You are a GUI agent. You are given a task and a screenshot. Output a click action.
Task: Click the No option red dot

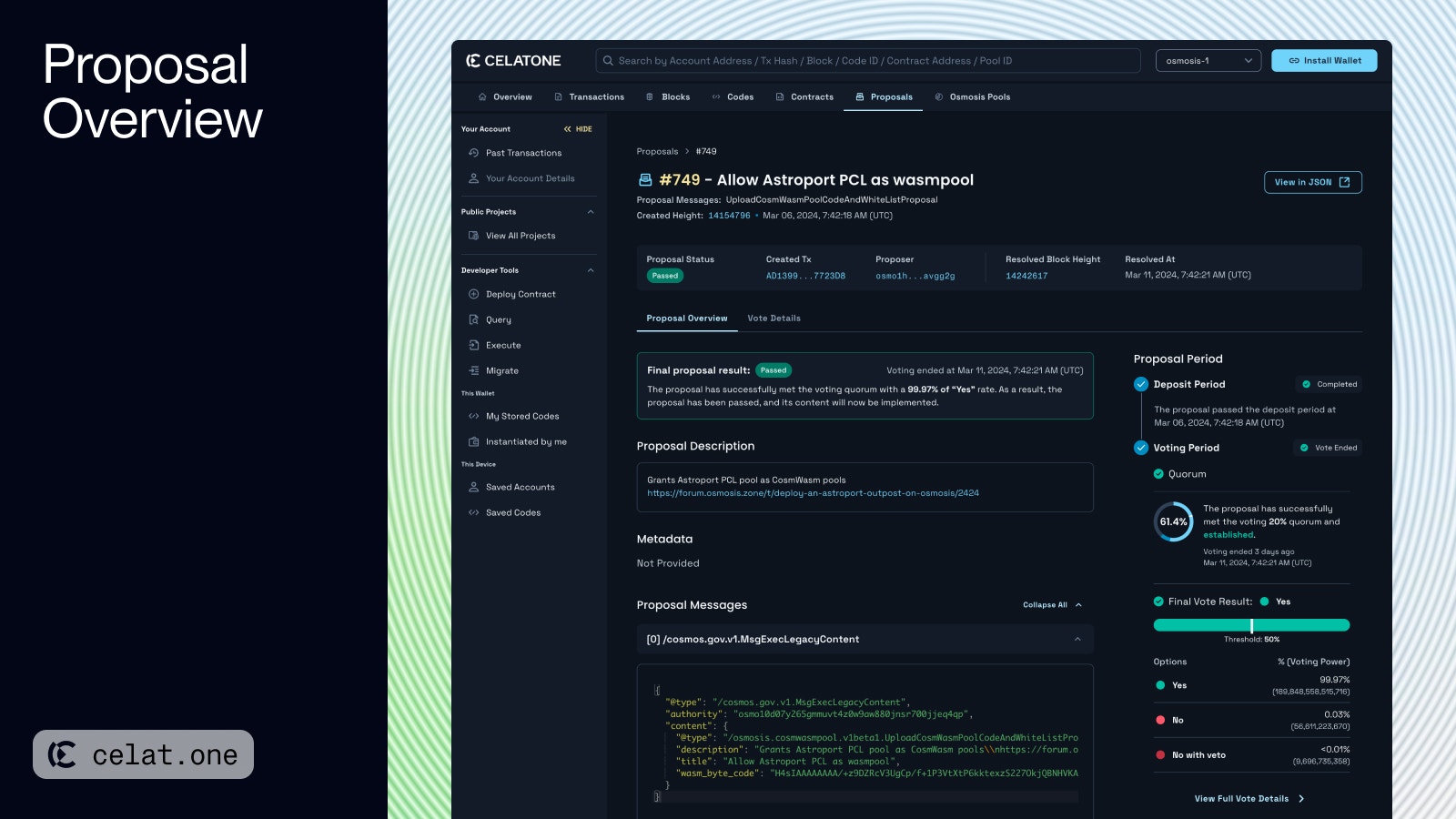point(1160,720)
